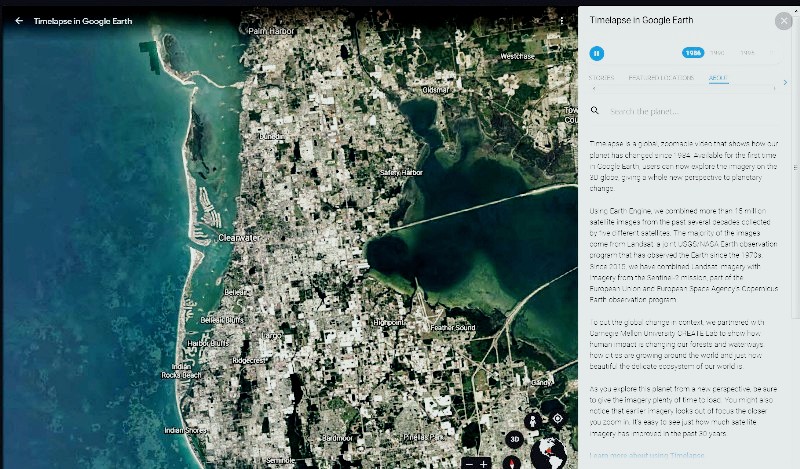Click the Ridgecrest map label

[249, 360]
